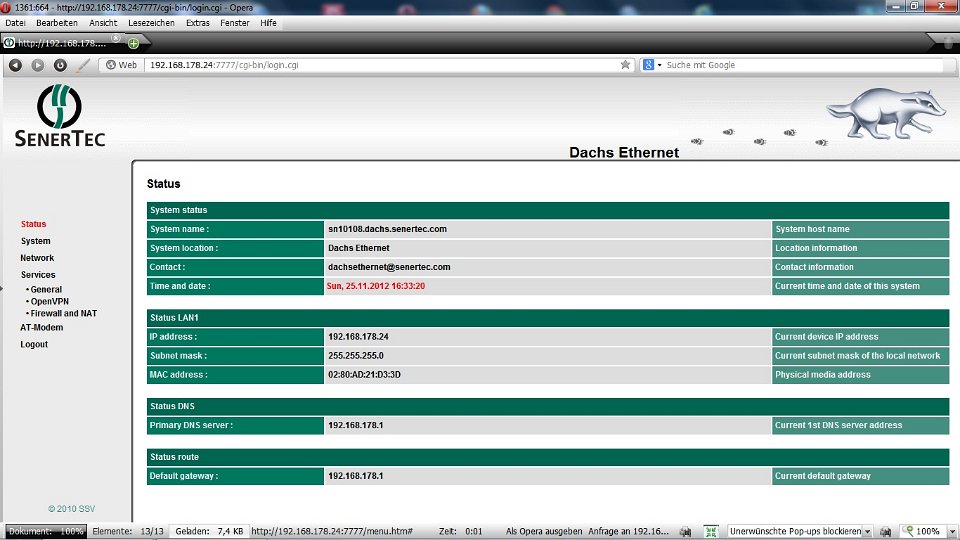Viewport: 960px width, 540px height.
Task: Reload the page with the refresh icon
Action: coord(60,65)
